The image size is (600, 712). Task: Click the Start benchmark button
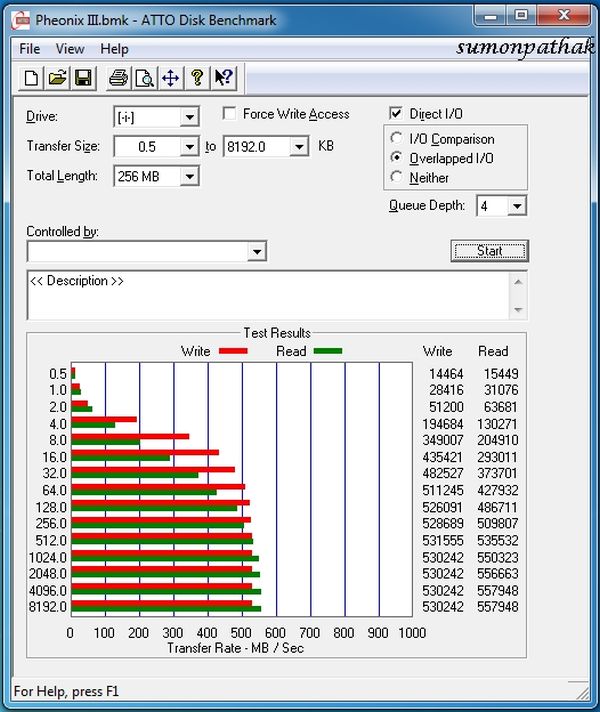[490, 251]
